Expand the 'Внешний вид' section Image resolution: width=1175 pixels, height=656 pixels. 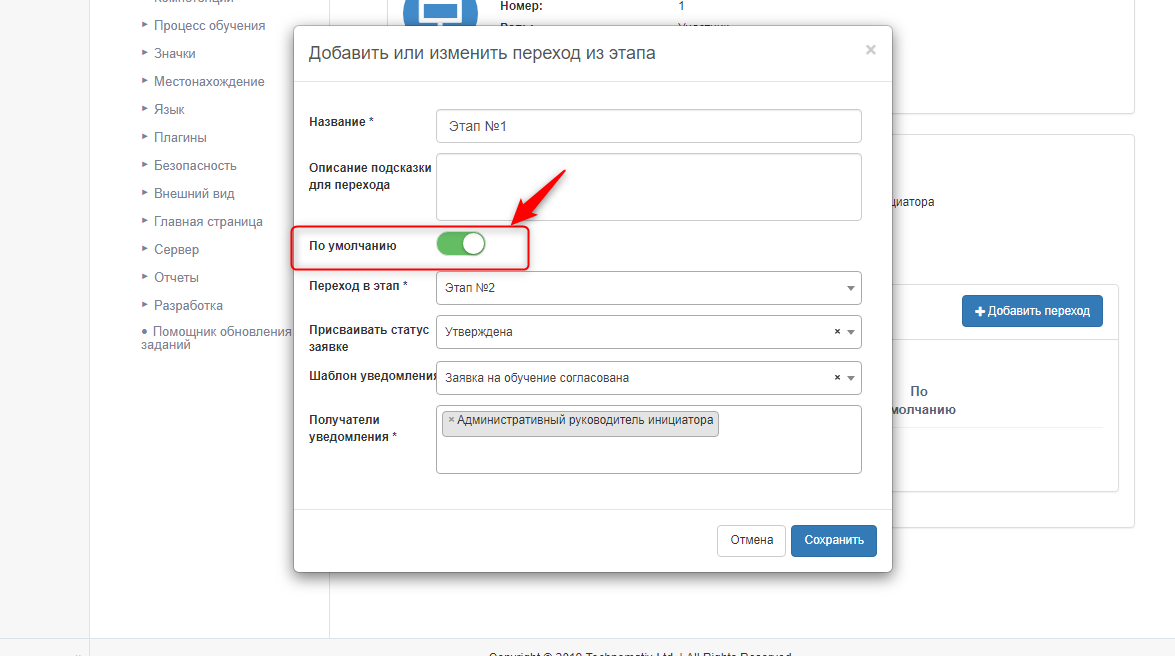(x=194, y=193)
